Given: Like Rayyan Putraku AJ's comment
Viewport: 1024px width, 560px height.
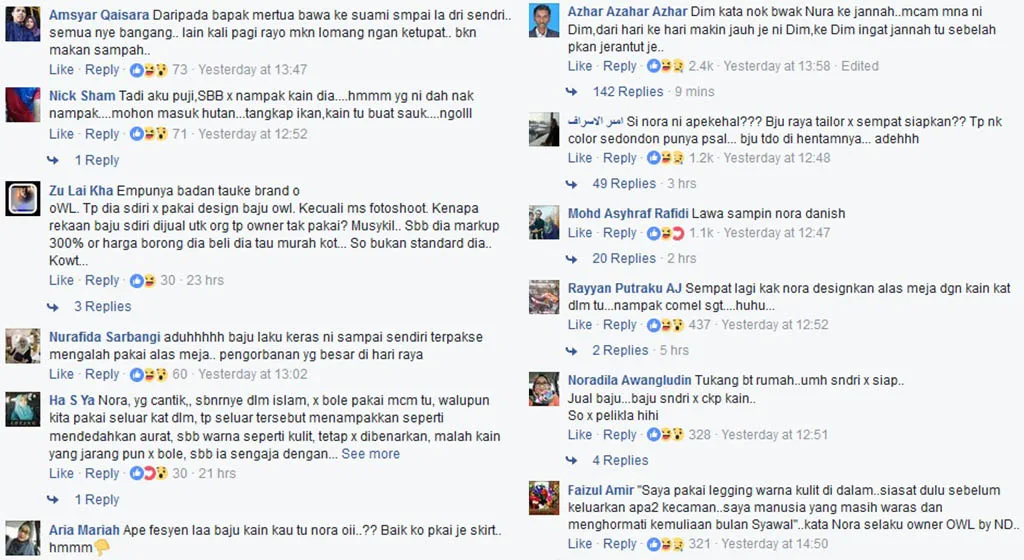Looking at the screenshot, I should (x=580, y=324).
